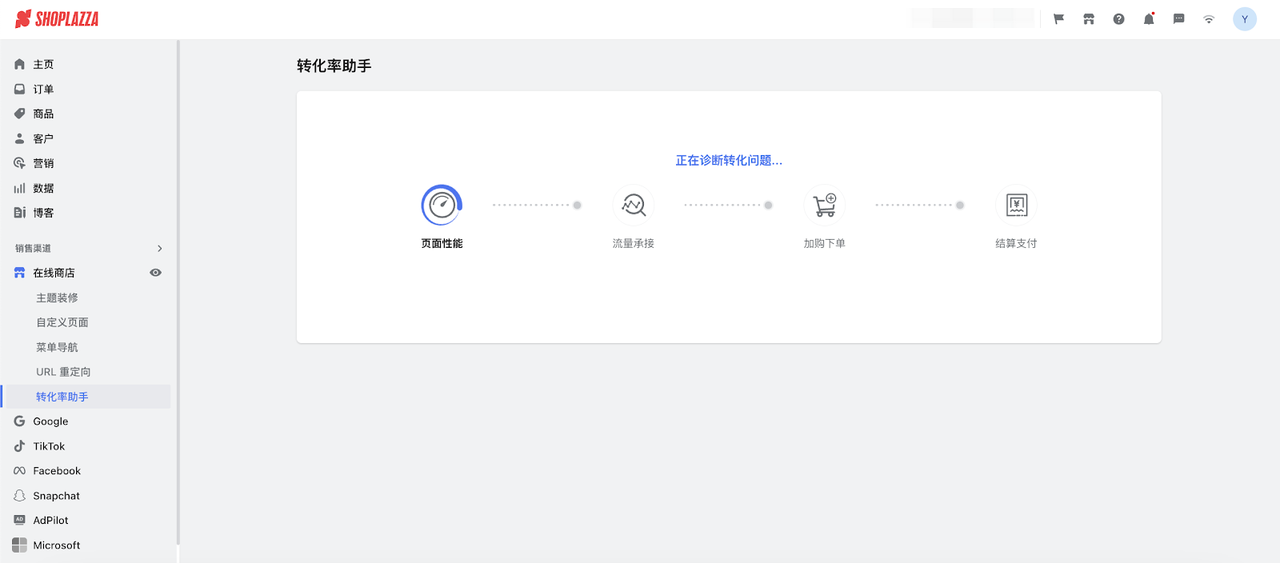
Task: Click the sidebar vertical scrollbar
Action: pos(178,290)
